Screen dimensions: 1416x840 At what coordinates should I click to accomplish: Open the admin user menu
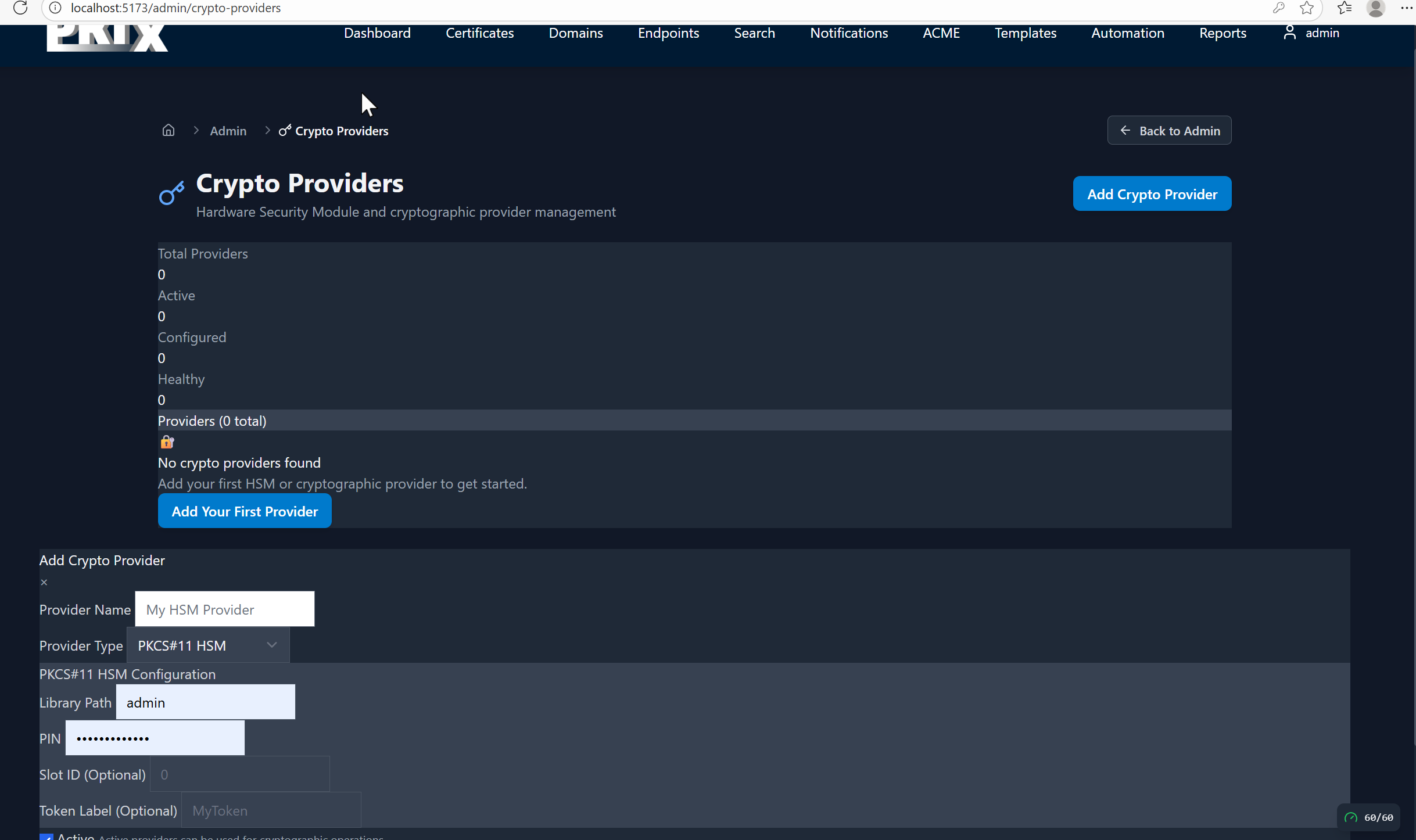pyautogui.click(x=1312, y=33)
